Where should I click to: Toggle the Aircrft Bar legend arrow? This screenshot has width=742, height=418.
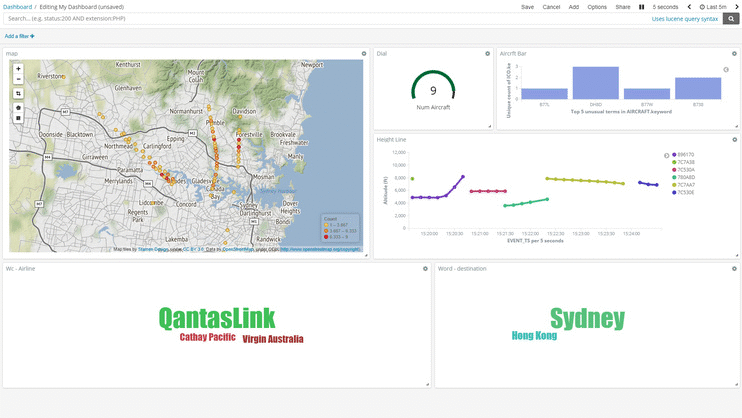[726, 70]
